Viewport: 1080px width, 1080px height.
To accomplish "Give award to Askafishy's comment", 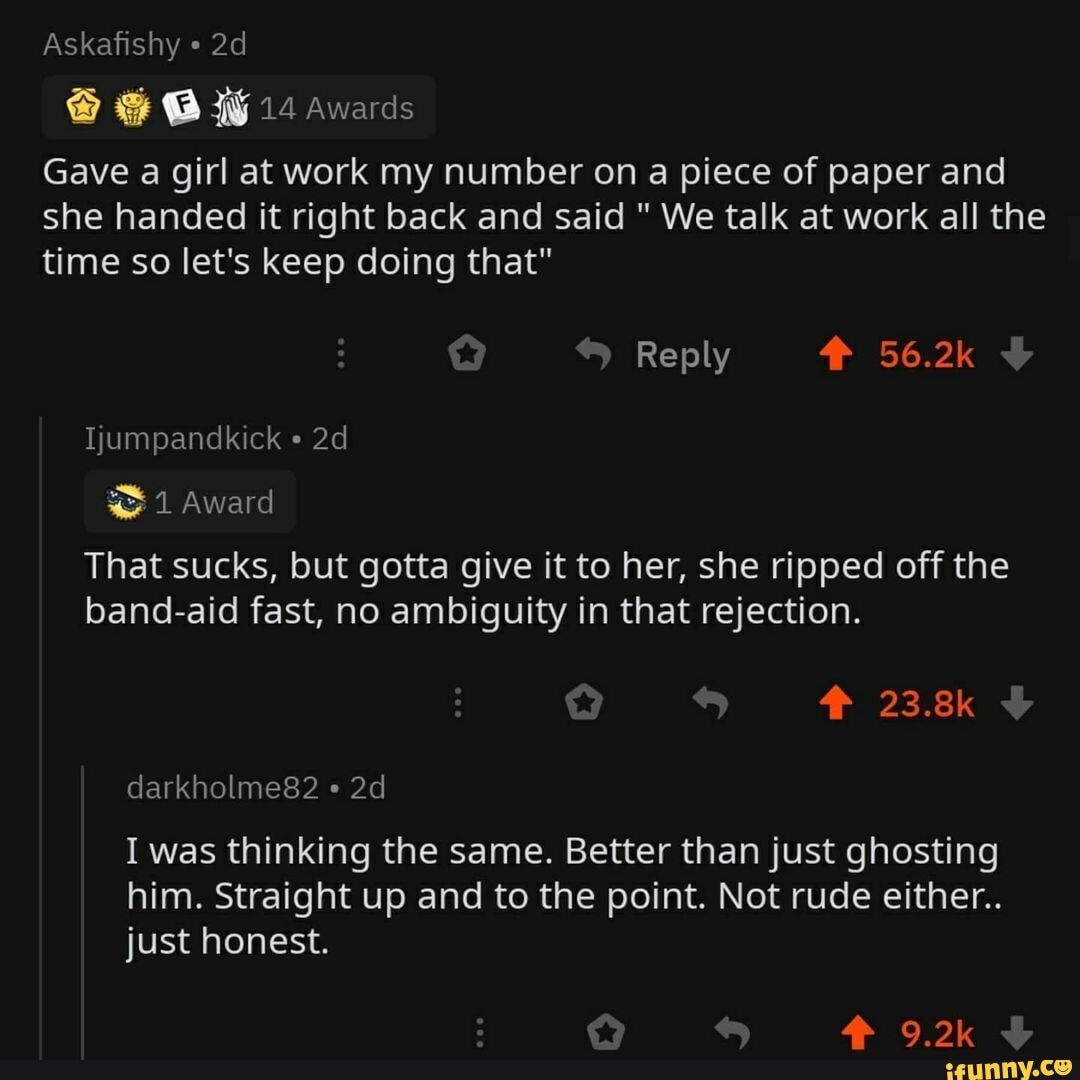I will (x=466, y=355).
